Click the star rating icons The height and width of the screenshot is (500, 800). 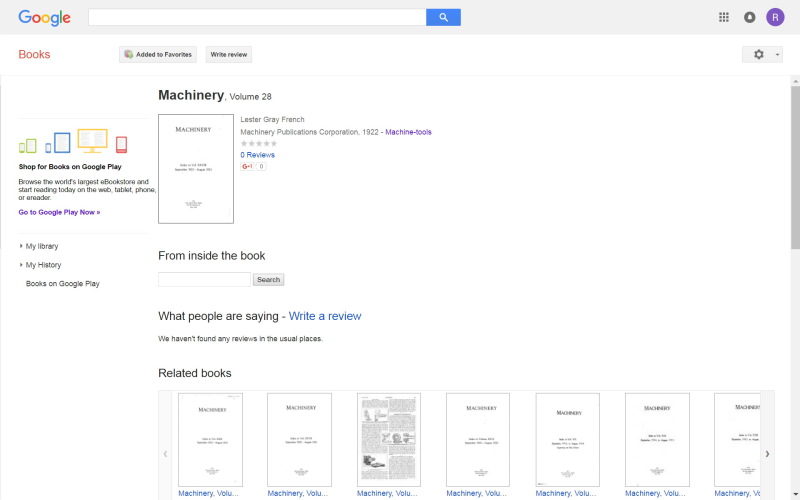click(259, 143)
